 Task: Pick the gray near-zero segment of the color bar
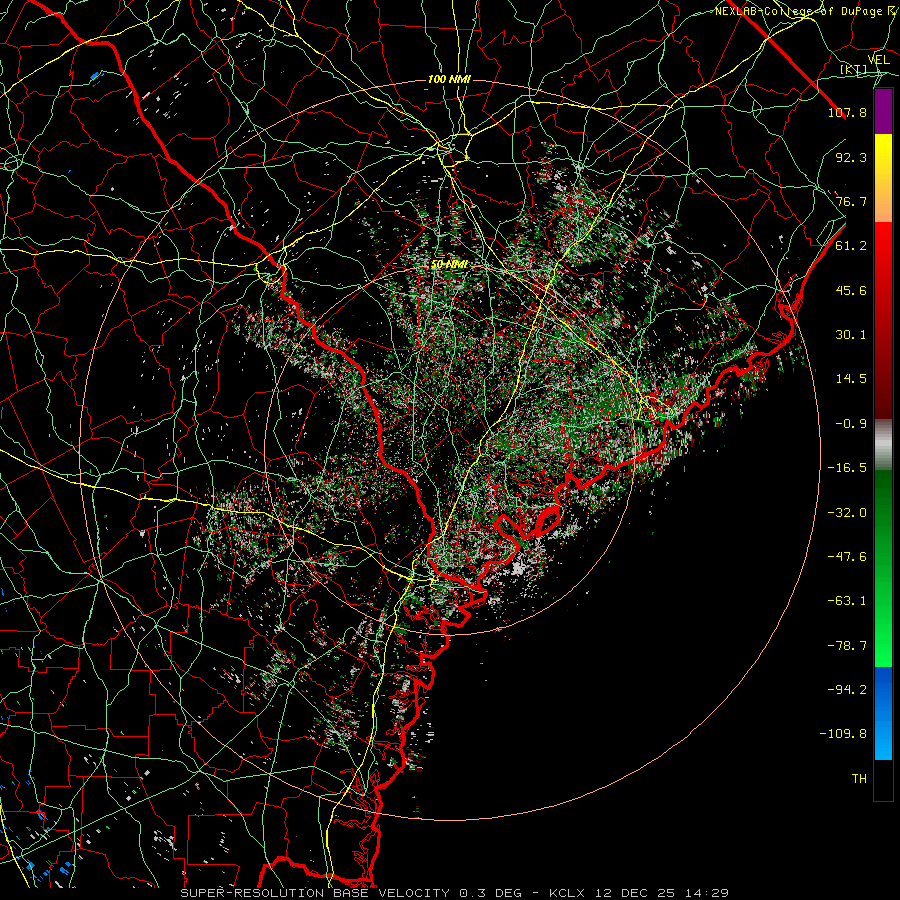883,445
